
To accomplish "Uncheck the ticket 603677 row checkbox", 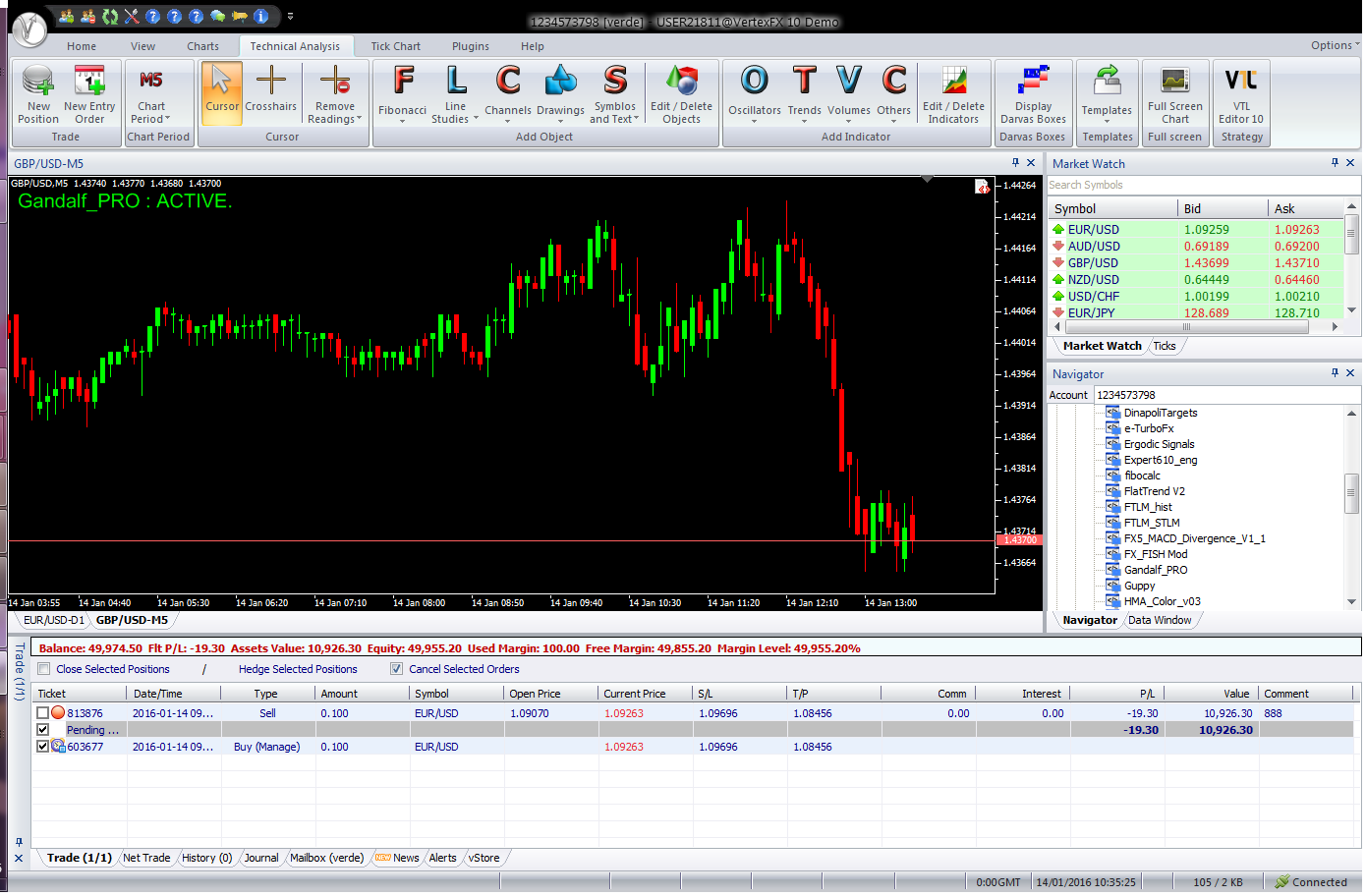I will [x=41, y=746].
